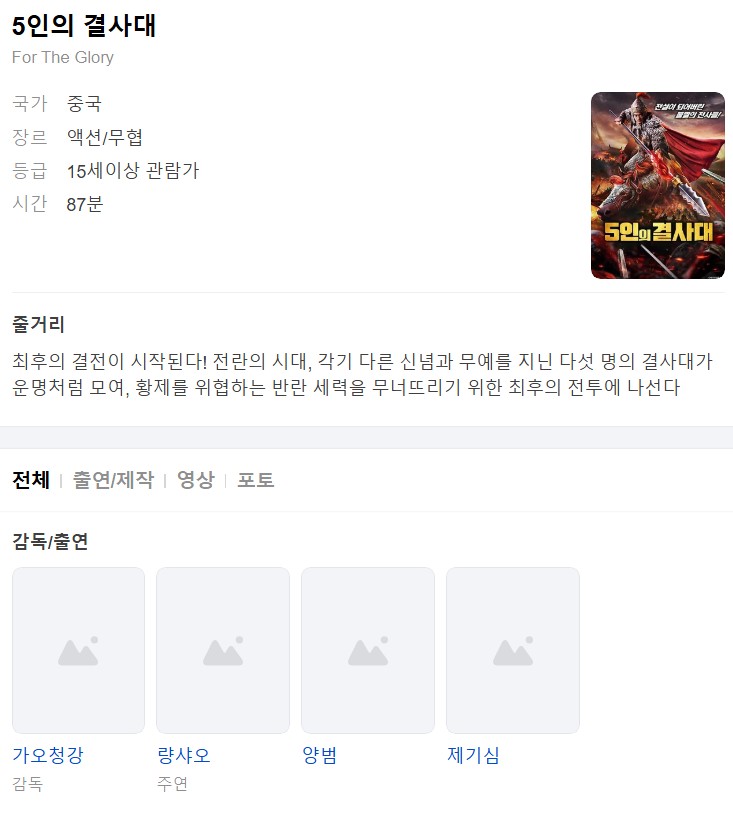Click the movie title 5인의 결사대
Screen dimensions: 733x814
coord(84,25)
